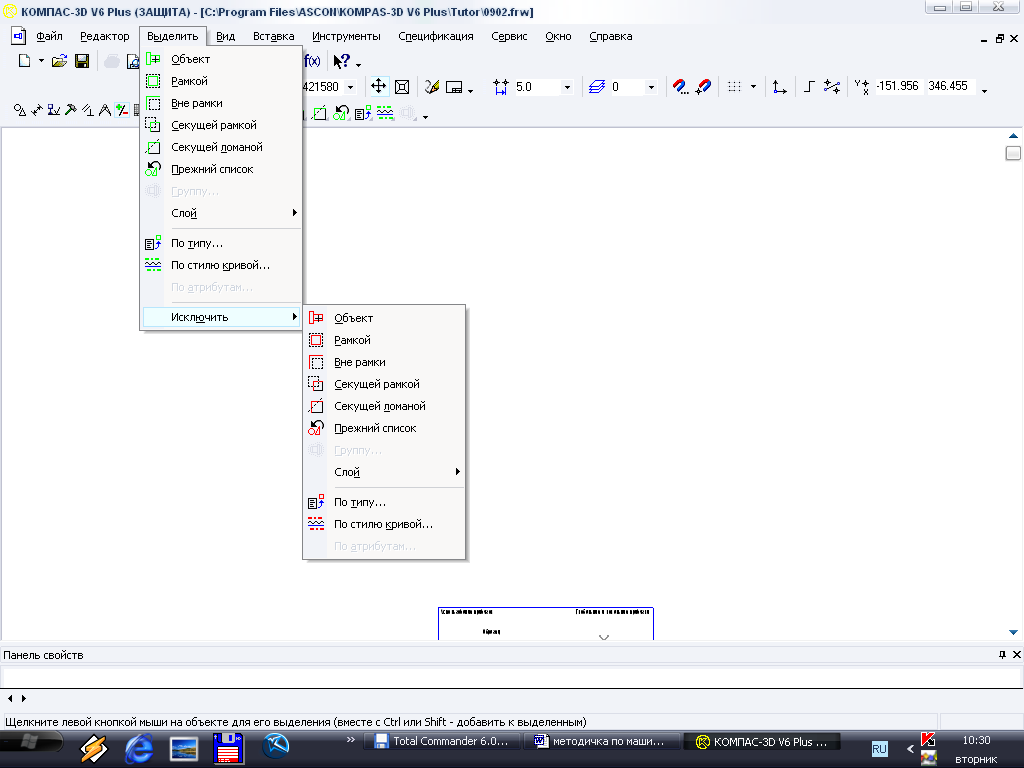Click the parametric mode points icon
The image size is (1024, 768).
coord(832,86)
